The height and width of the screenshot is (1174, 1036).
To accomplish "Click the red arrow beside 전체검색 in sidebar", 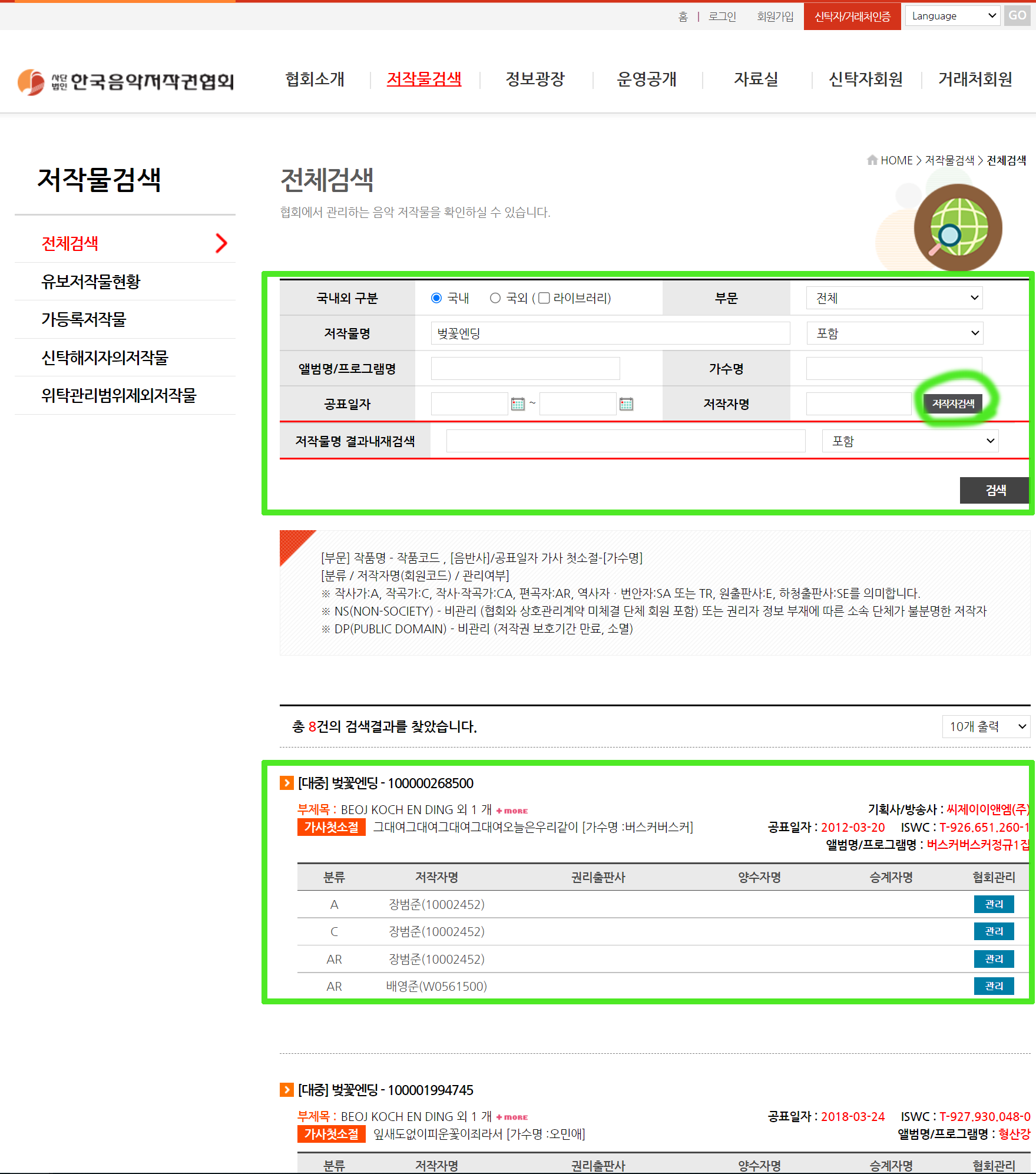I will click(221, 243).
